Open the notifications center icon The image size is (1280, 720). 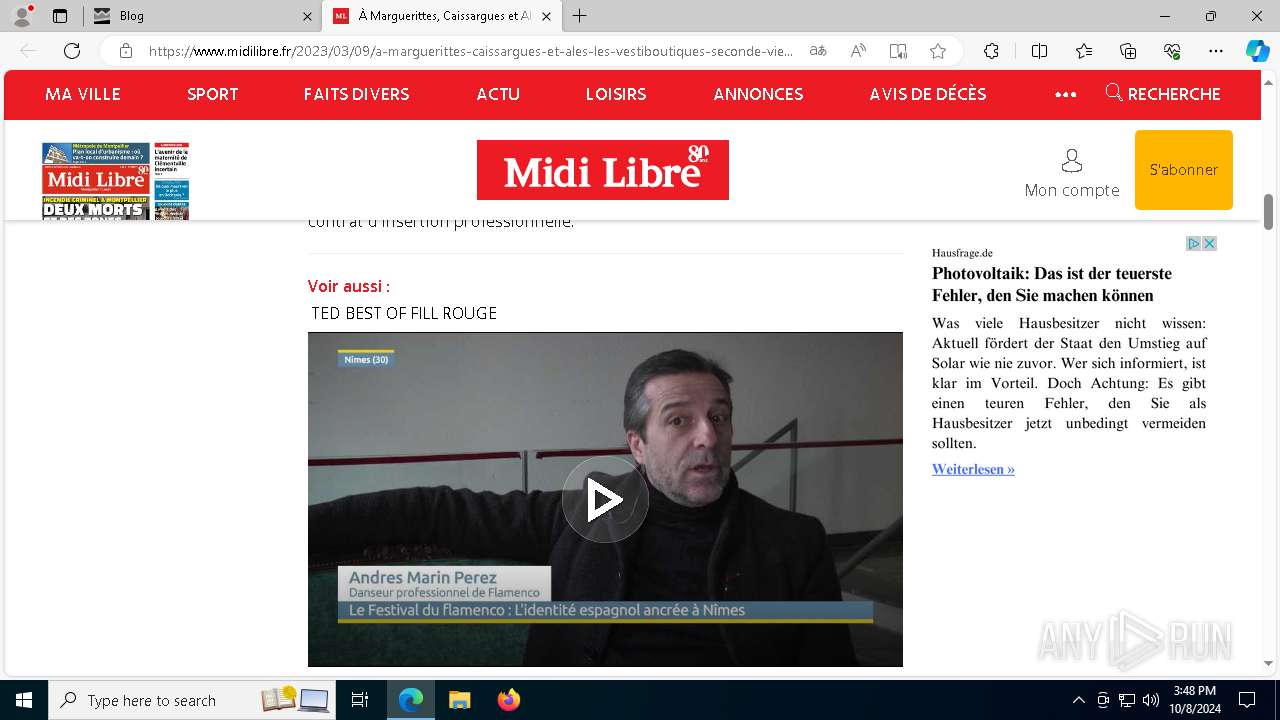[1247, 700]
